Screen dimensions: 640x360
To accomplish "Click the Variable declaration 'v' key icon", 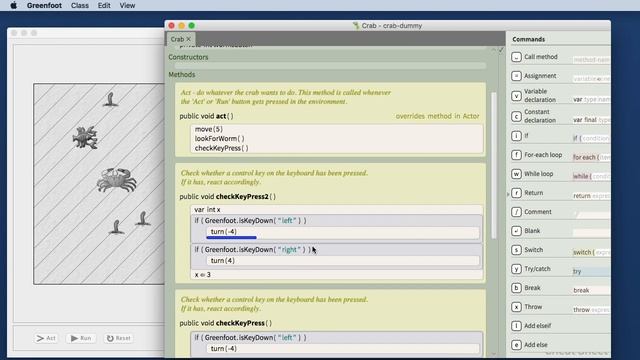I will pos(516,96).
